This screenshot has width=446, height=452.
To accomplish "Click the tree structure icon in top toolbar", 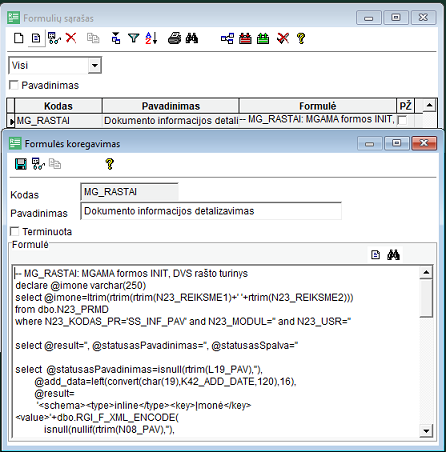I will 227,38.
